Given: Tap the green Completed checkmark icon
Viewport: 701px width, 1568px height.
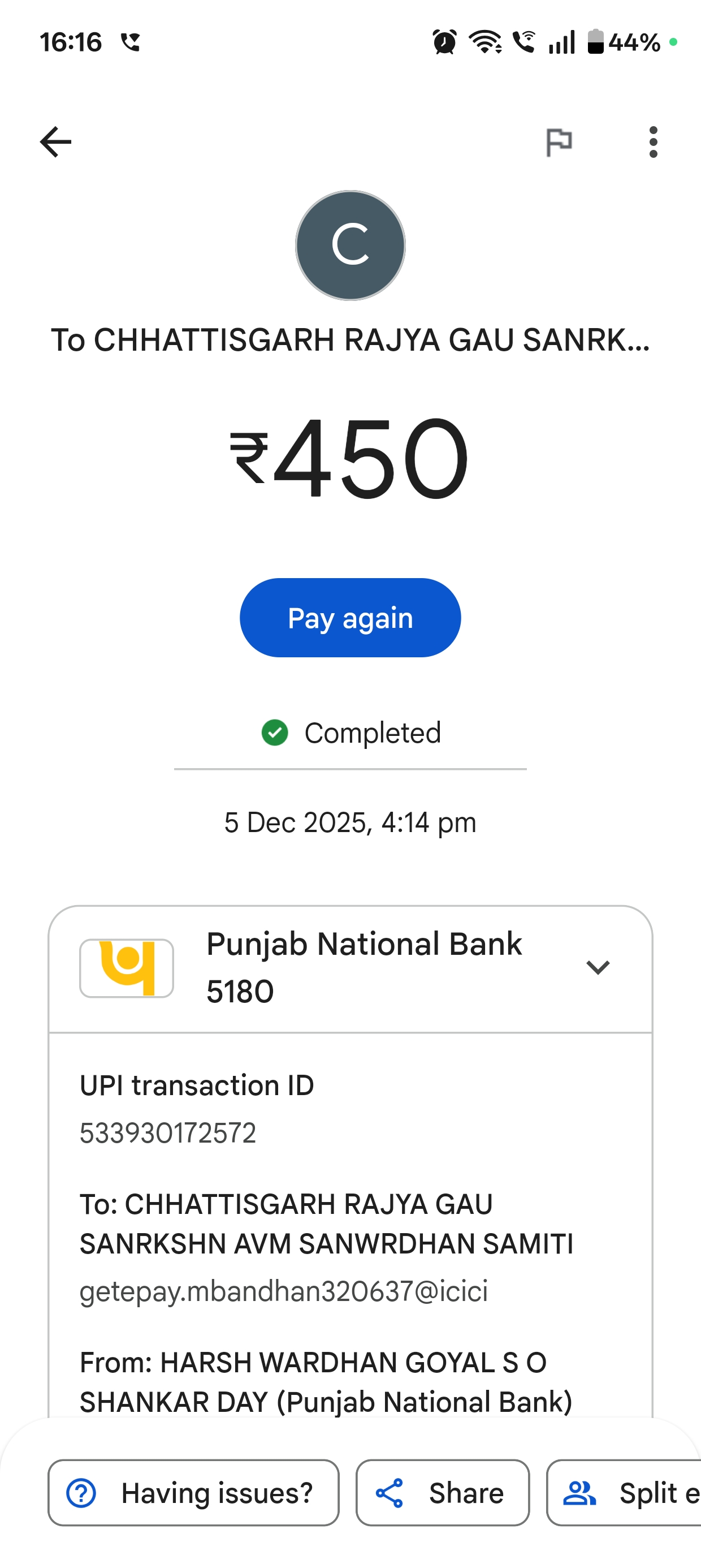Looking at the screenshot, I should [x=274, y=733].
